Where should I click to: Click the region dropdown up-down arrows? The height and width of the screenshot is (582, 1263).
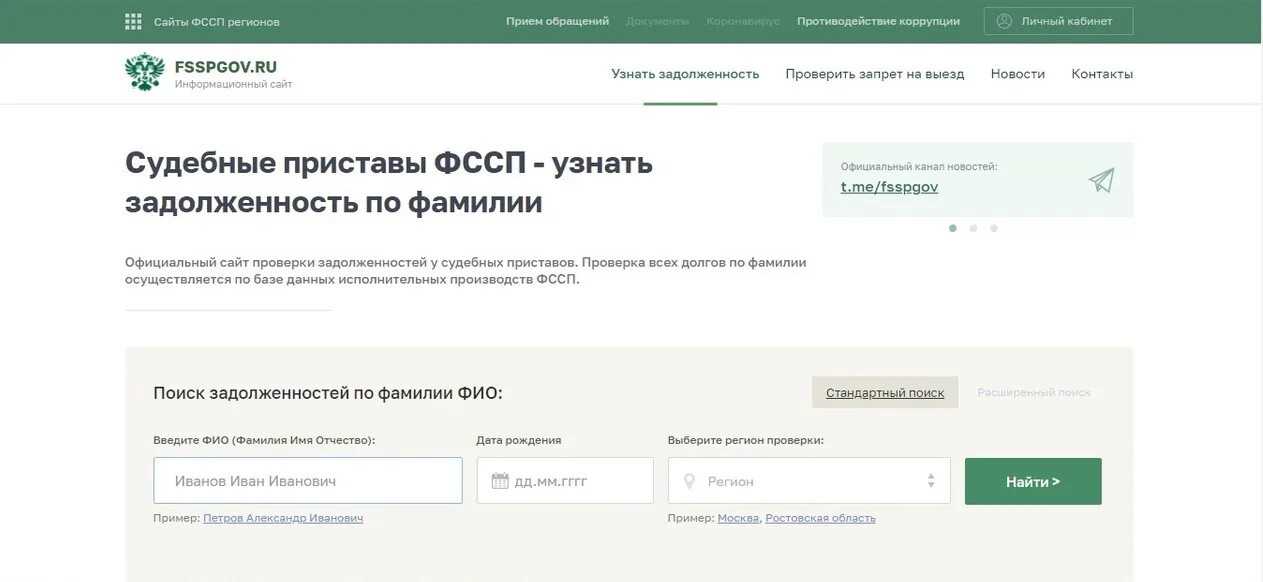tap(931, 481)
